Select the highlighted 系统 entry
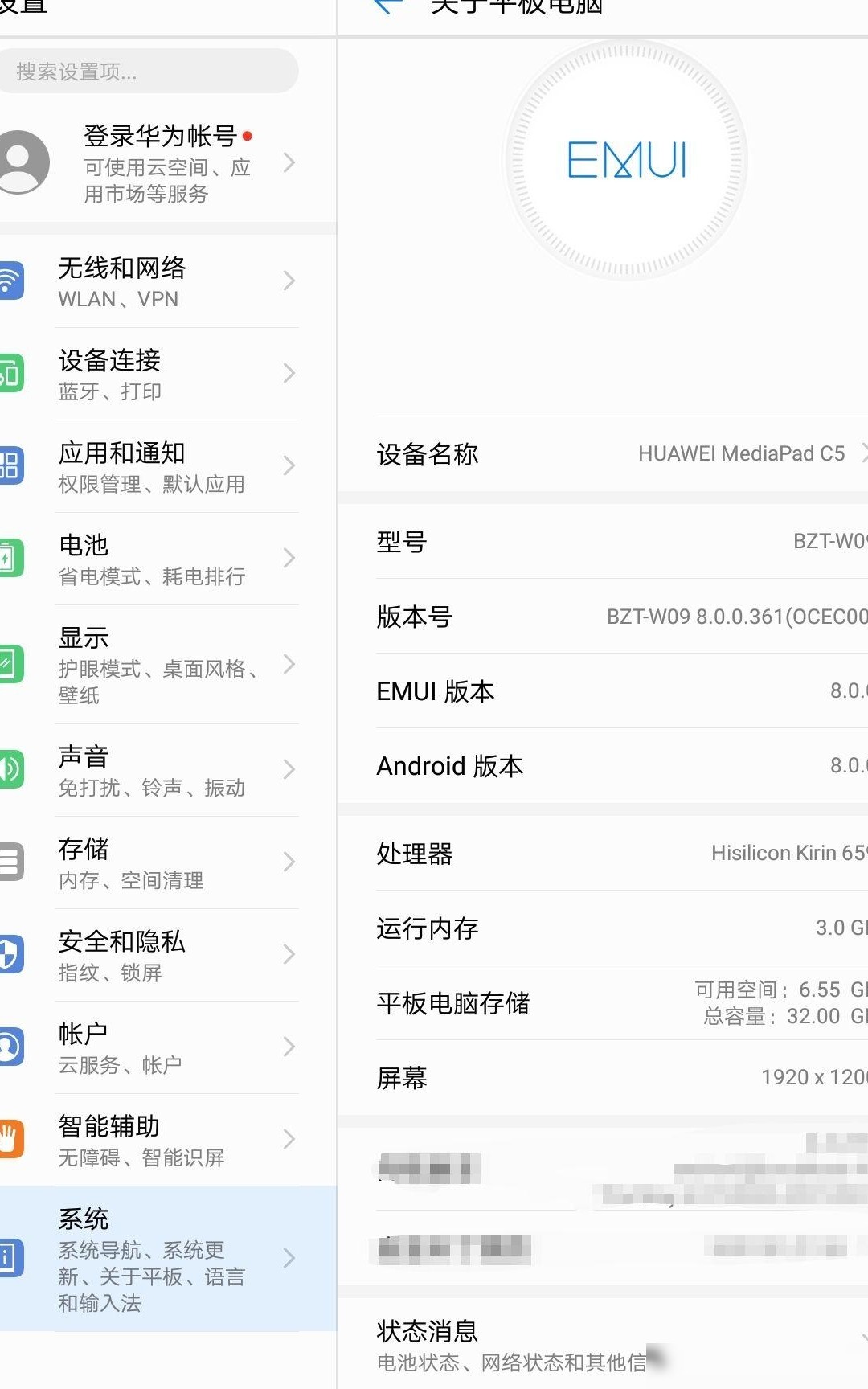This screenshot has height=1389, width=868. 168,1258
